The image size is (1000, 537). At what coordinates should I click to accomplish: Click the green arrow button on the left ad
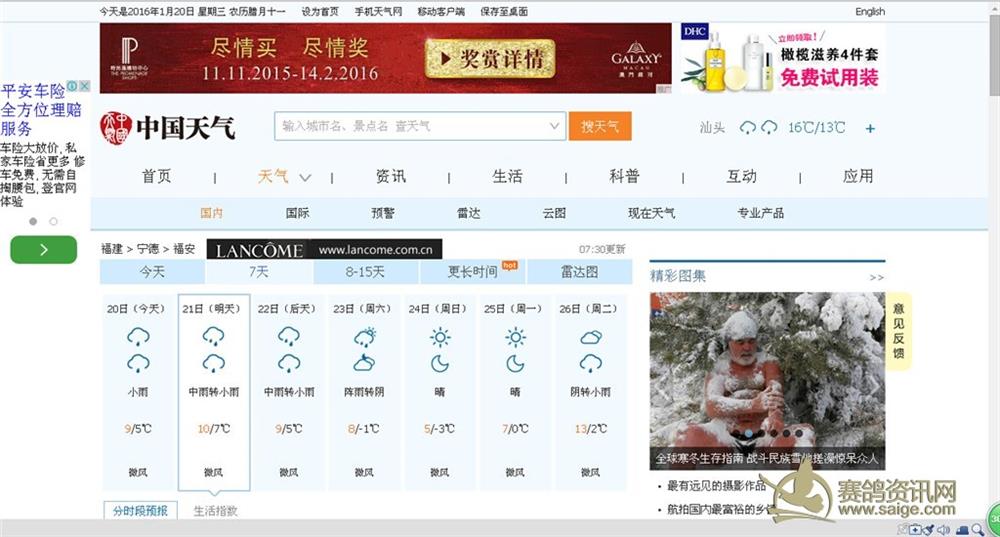[x=43, y=250]
